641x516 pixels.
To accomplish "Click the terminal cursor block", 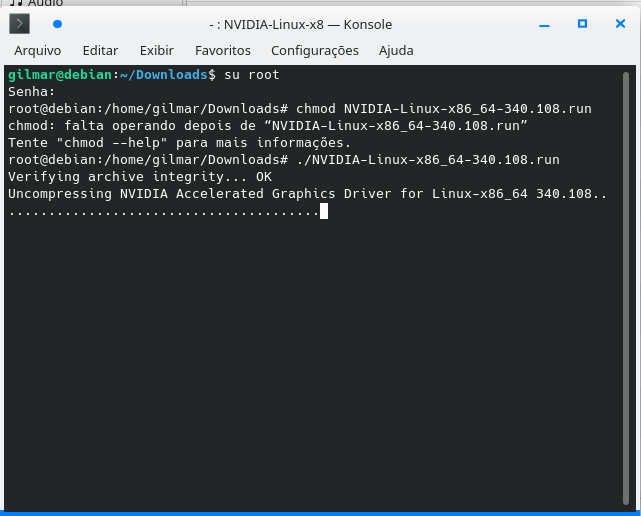I will [324, 211].
